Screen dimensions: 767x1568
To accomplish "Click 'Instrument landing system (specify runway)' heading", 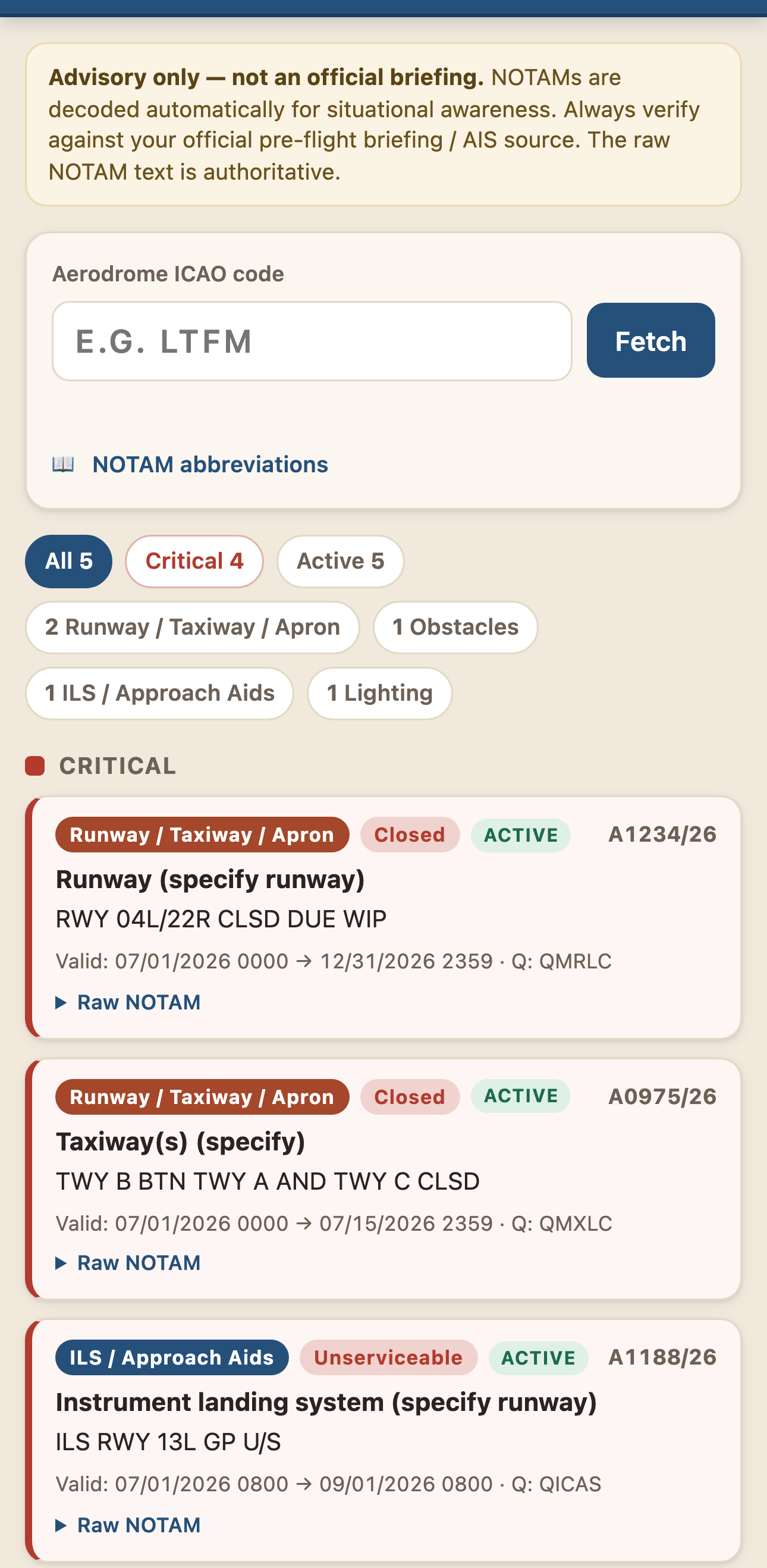I will pos(326,1403).
